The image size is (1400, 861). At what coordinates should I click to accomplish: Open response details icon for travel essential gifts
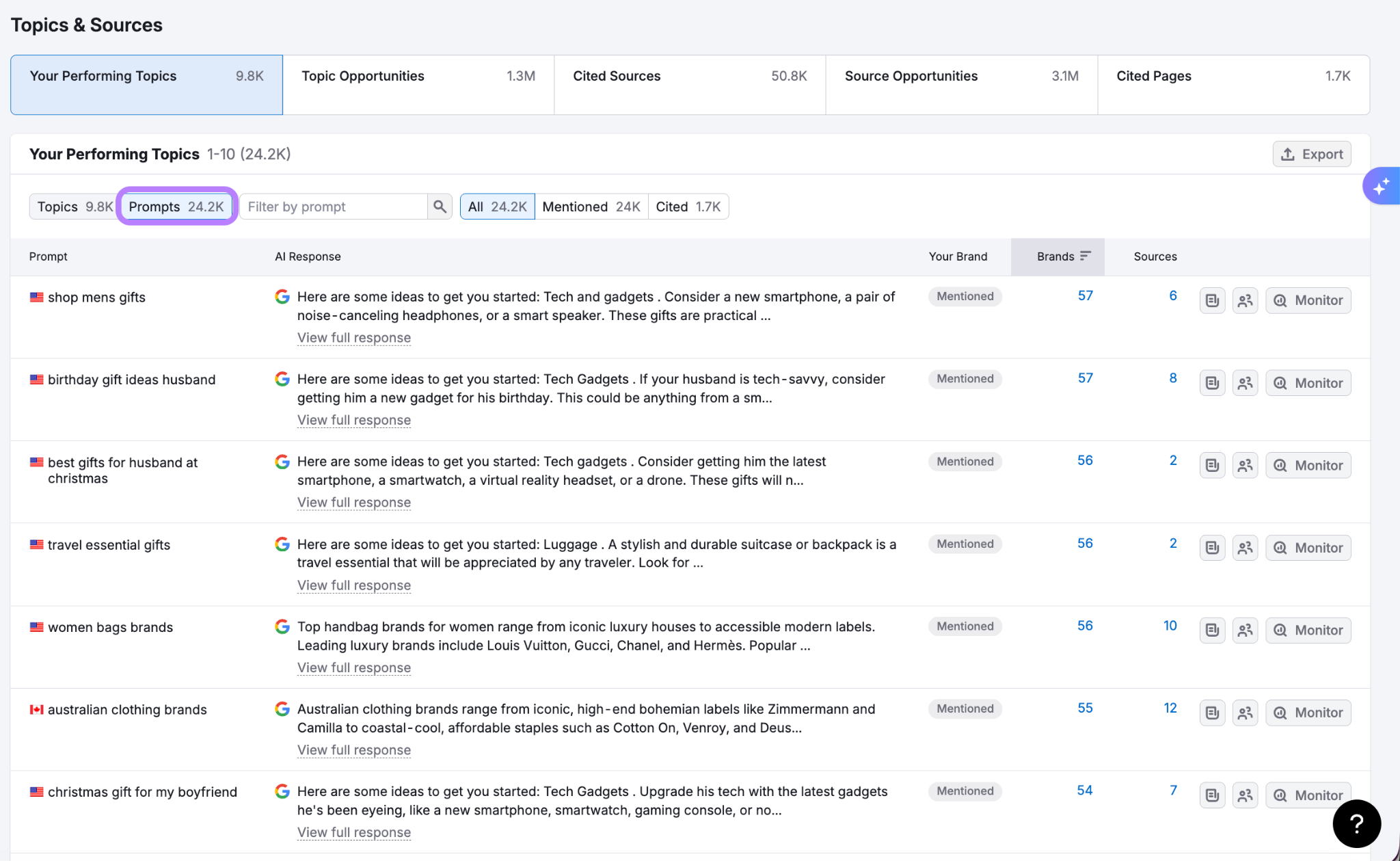(x=1212, y=548)
